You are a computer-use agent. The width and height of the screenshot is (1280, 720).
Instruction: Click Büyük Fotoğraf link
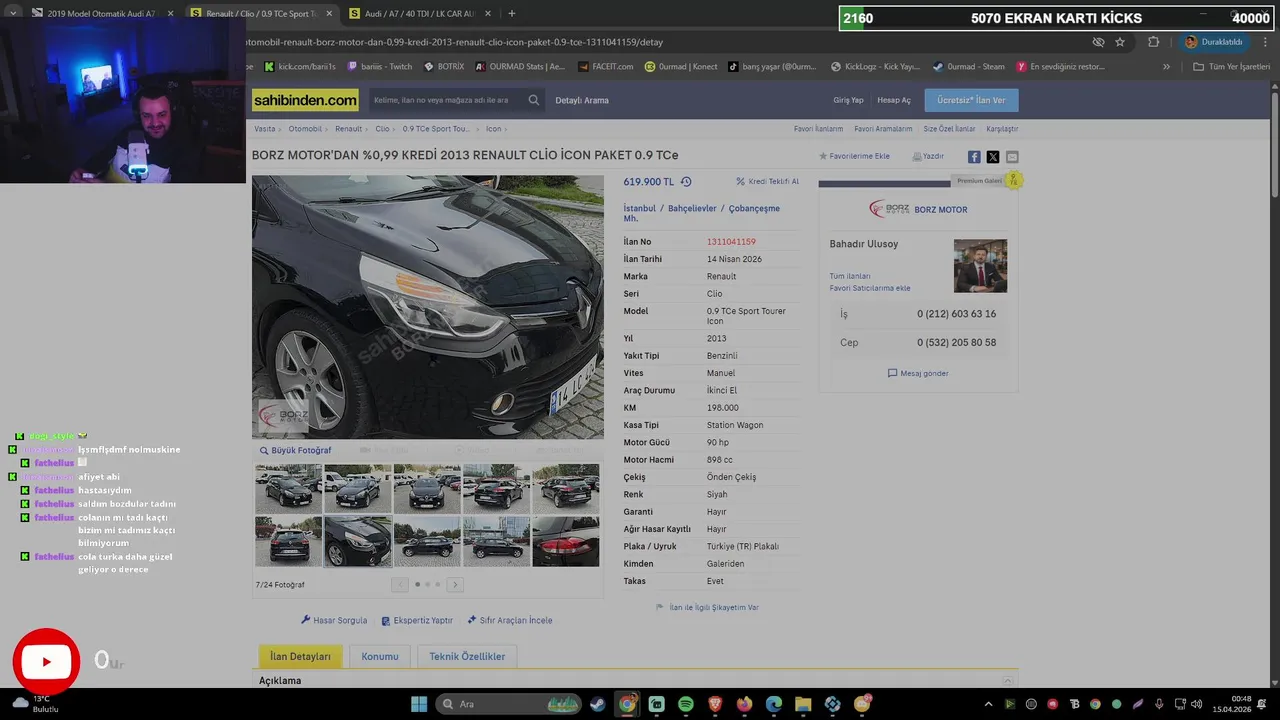coord(295,450)
